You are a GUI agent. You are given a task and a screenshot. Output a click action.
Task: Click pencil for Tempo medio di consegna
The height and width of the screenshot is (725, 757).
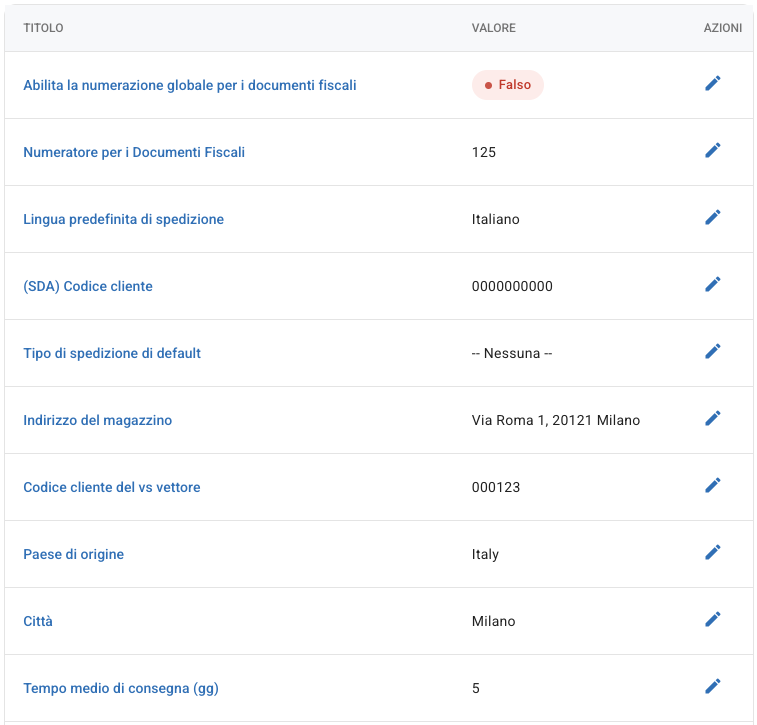tap(713, 687)
